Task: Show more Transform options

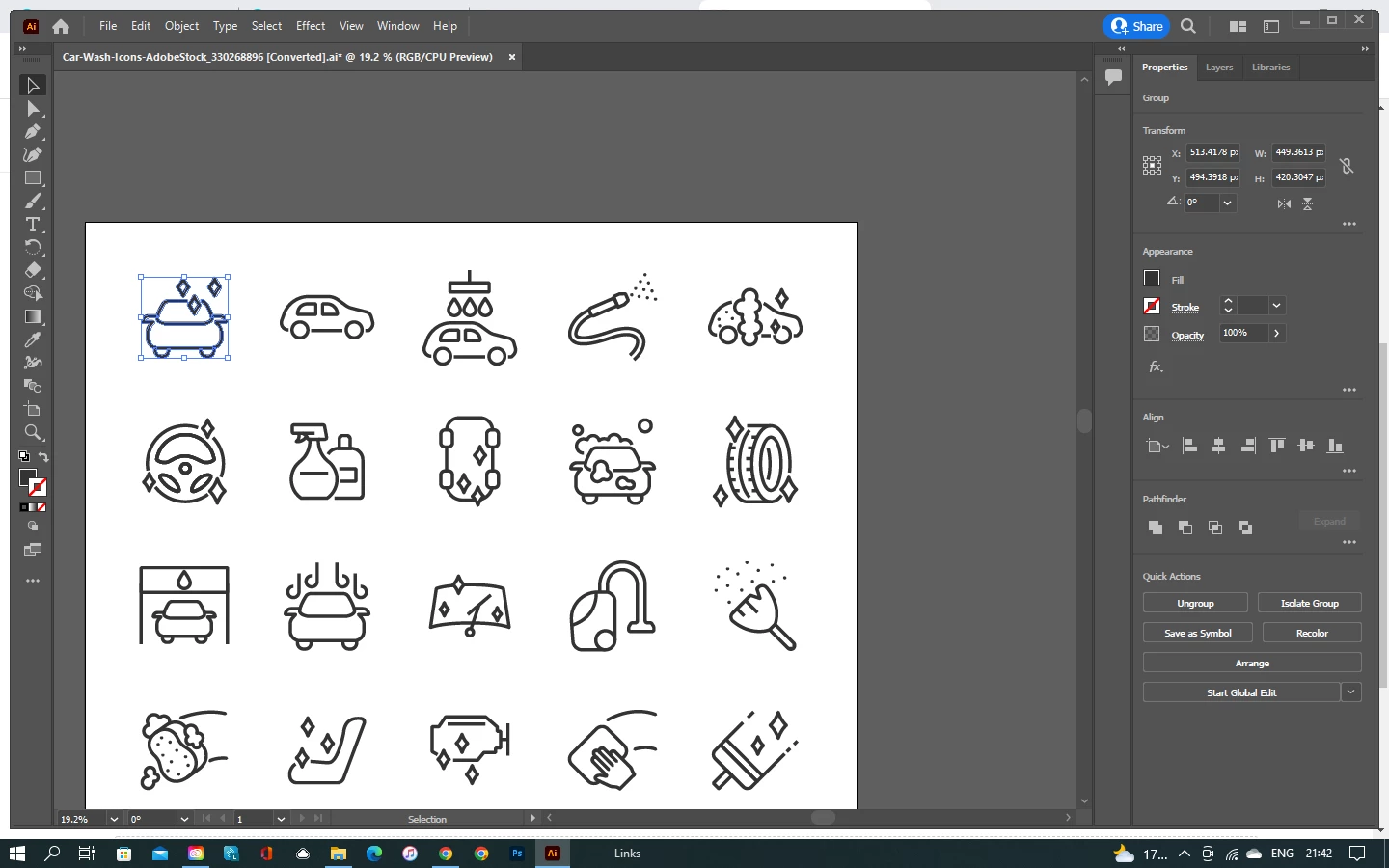Action: 1349,224
